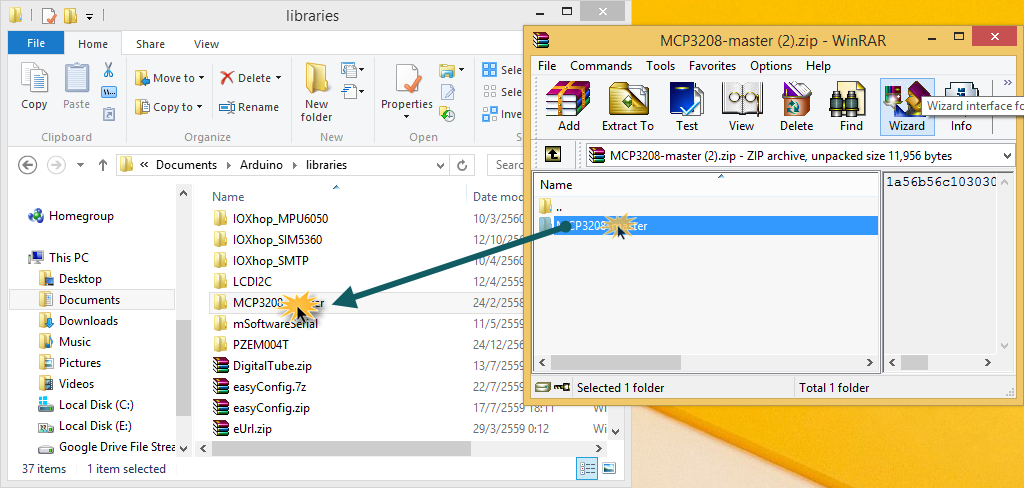
Task: Switch Explorer to details view icon
Action: point(588,468)
